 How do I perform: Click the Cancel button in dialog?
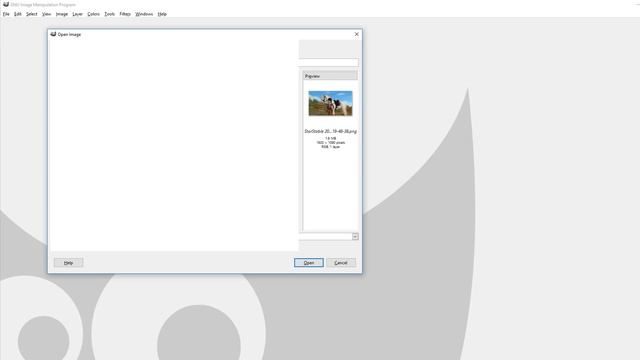[x=341, y=262]
